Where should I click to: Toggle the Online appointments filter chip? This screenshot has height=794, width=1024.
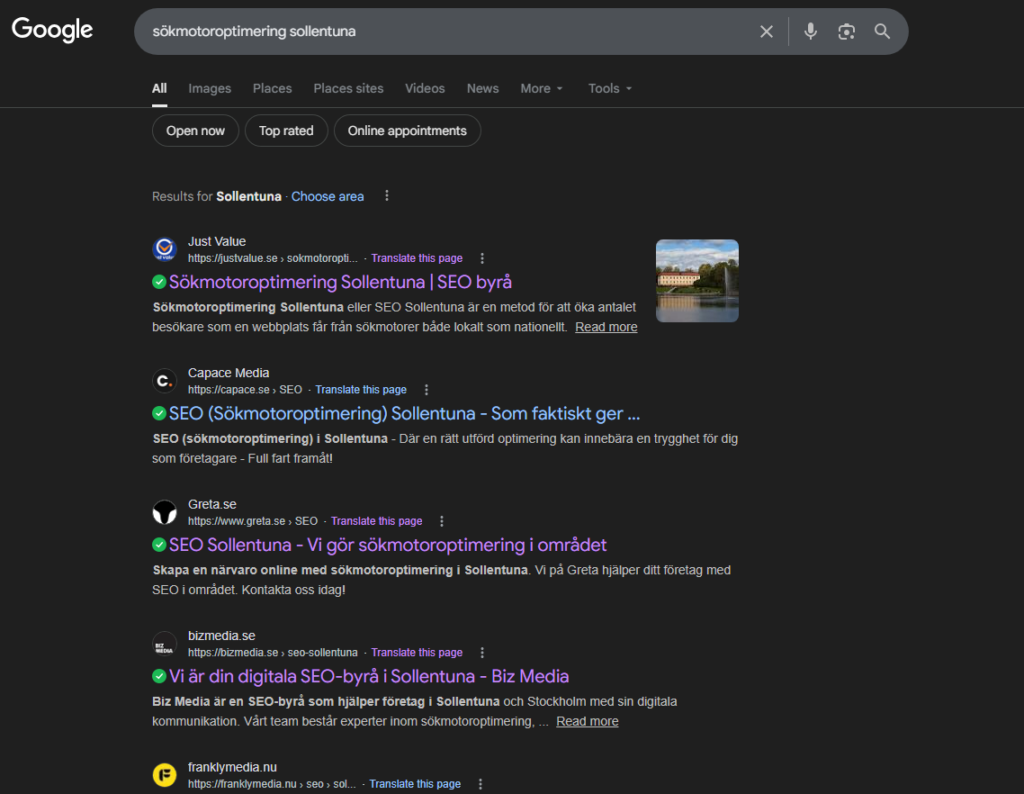407,131
